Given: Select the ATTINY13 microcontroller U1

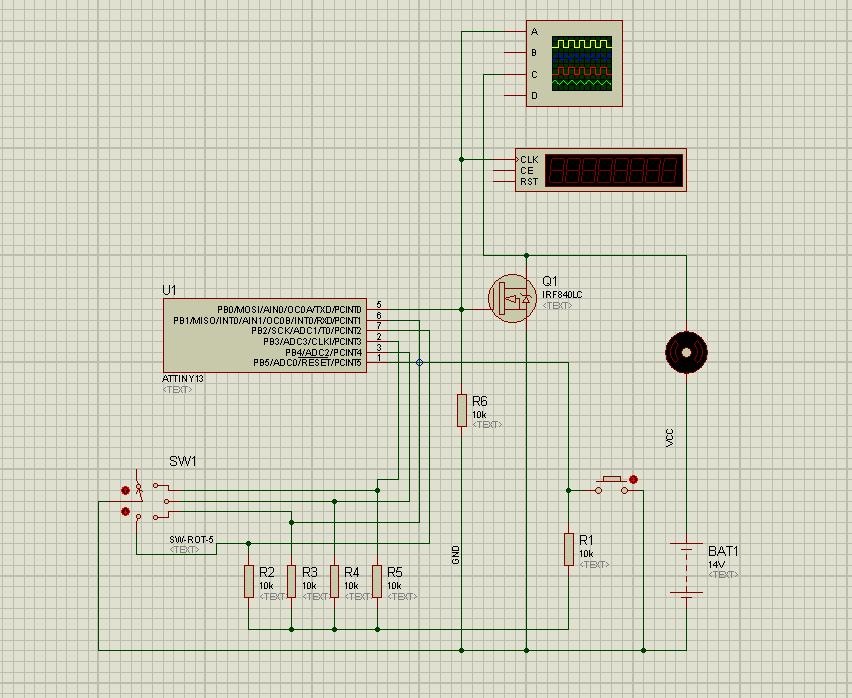Looking at the screenshot, I should click(x=265, y=336).
